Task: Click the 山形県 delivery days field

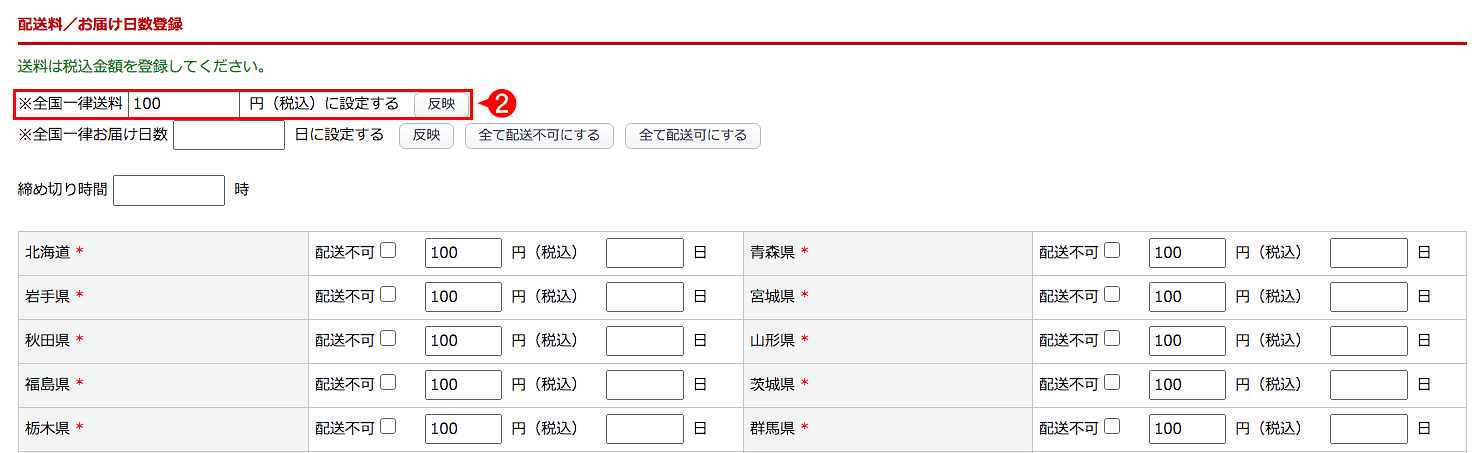Action: coord(1368,341)
